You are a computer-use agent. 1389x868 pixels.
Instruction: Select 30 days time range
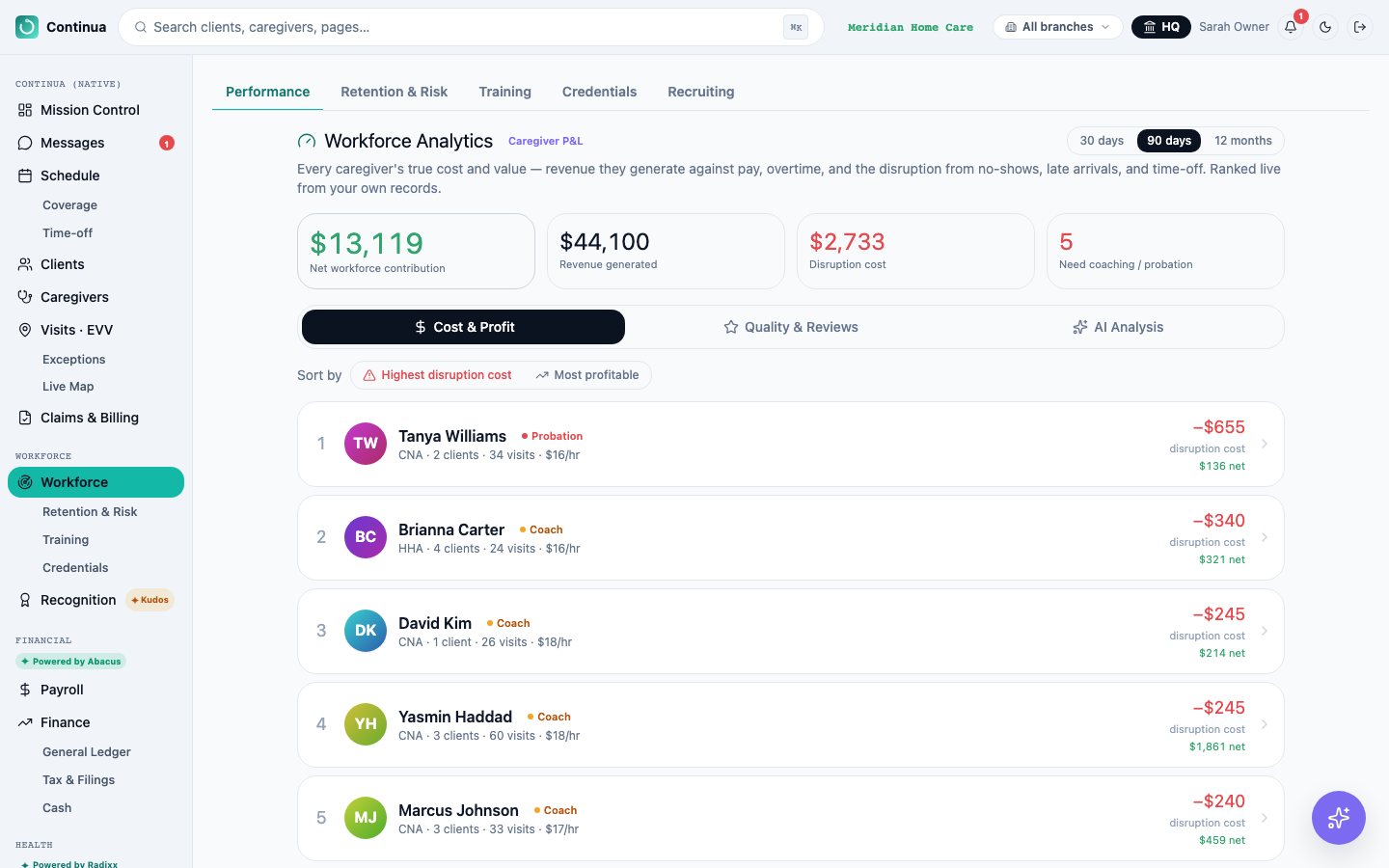[1102, 141]
